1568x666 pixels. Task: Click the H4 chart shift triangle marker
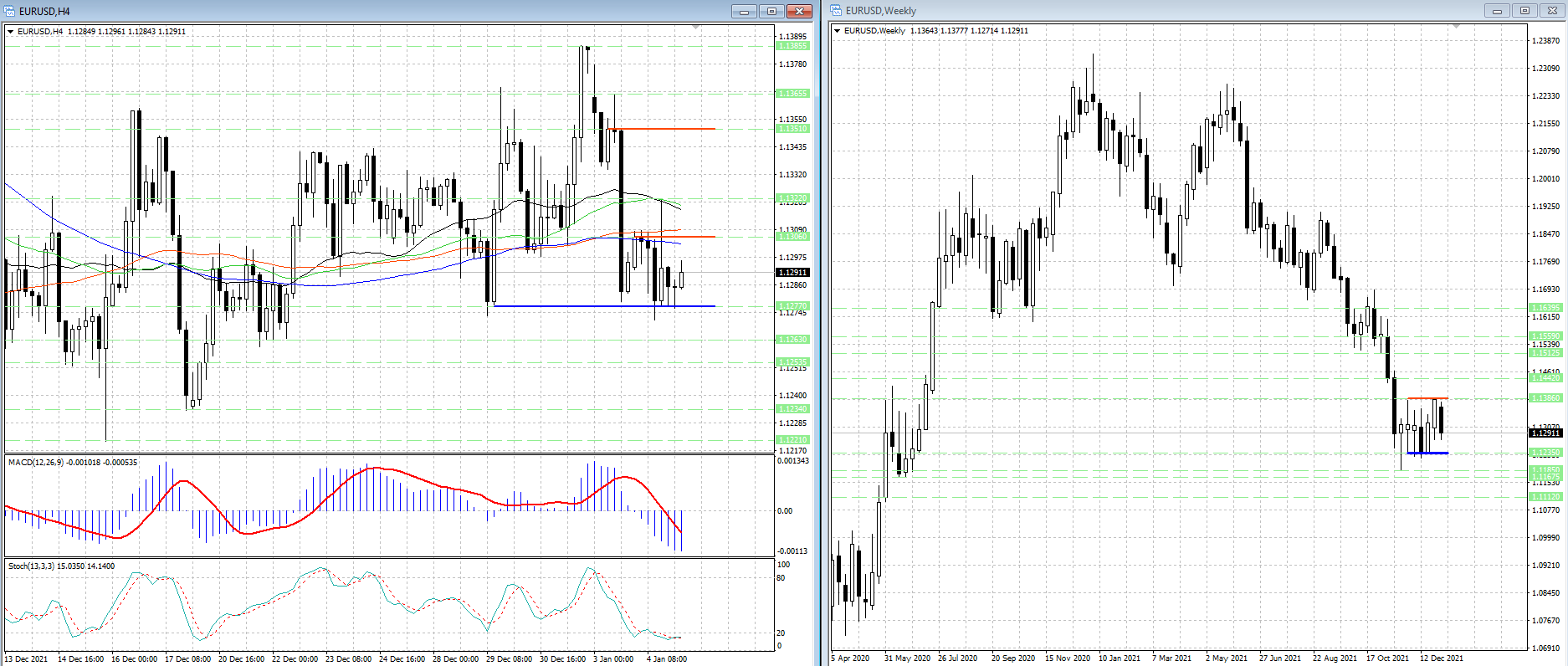coord(696,28)
